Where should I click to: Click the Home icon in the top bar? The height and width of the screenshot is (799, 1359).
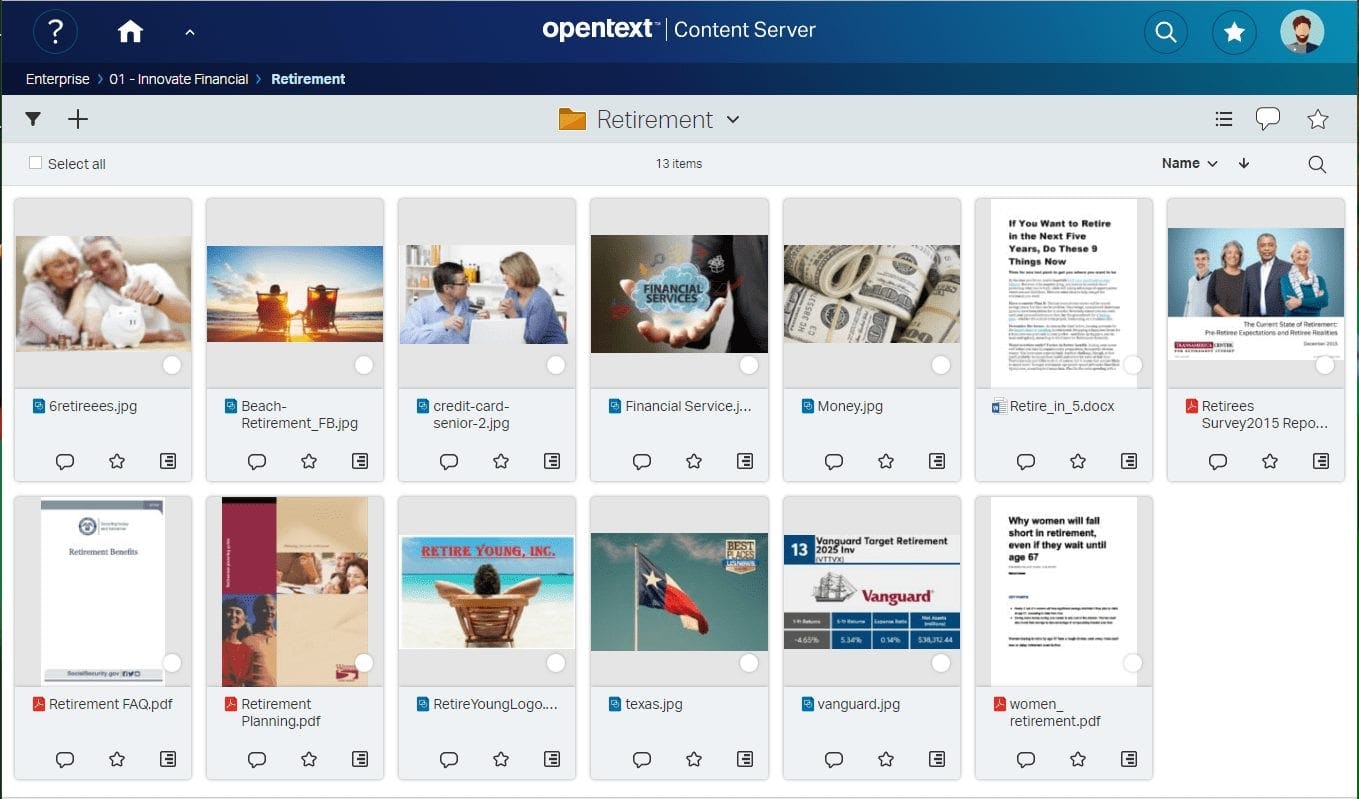click(x=130, y=31)
